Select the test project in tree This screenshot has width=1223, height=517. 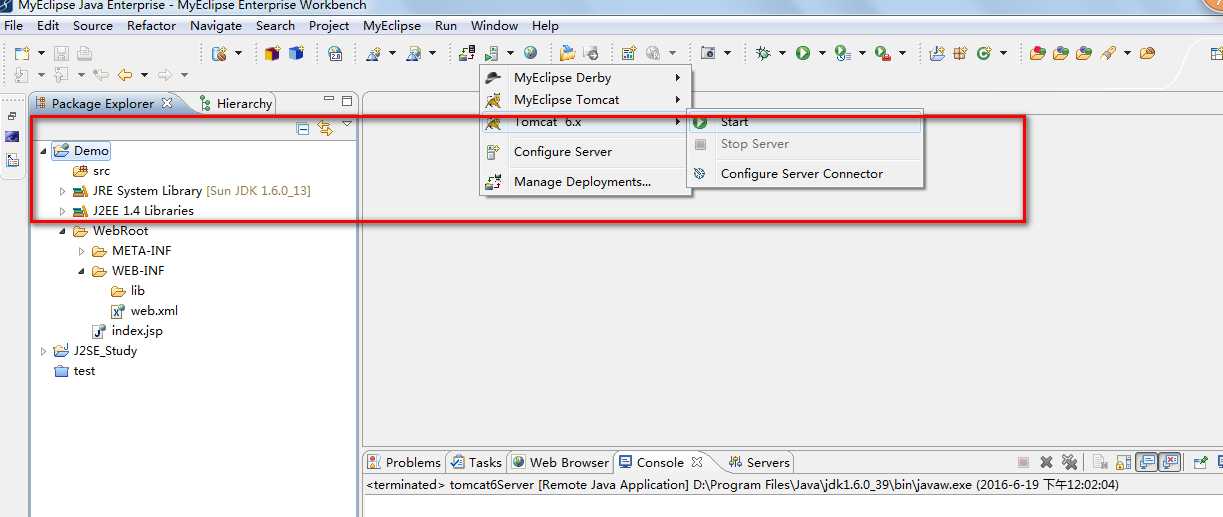tap(75, 371)
